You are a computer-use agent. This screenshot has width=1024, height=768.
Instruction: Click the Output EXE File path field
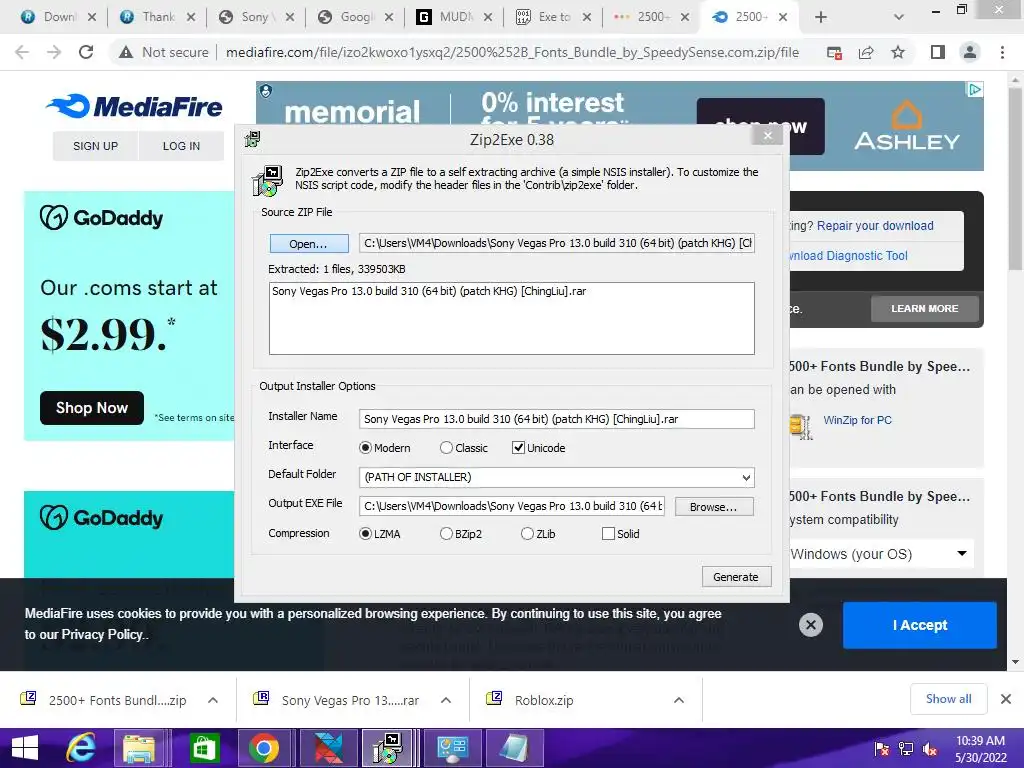click(511, 506)
